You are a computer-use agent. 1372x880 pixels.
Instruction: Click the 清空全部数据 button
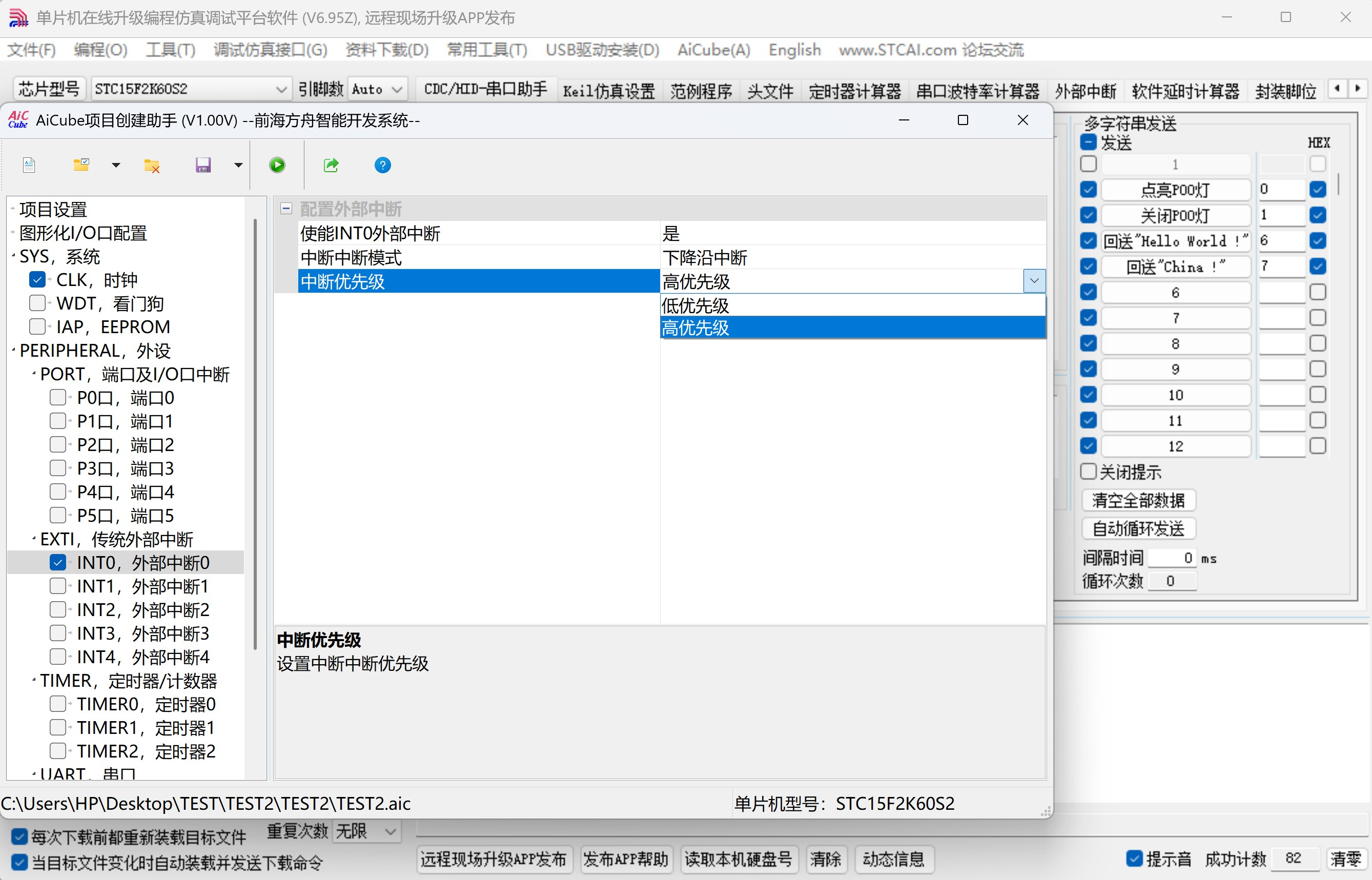point(1138,501)
